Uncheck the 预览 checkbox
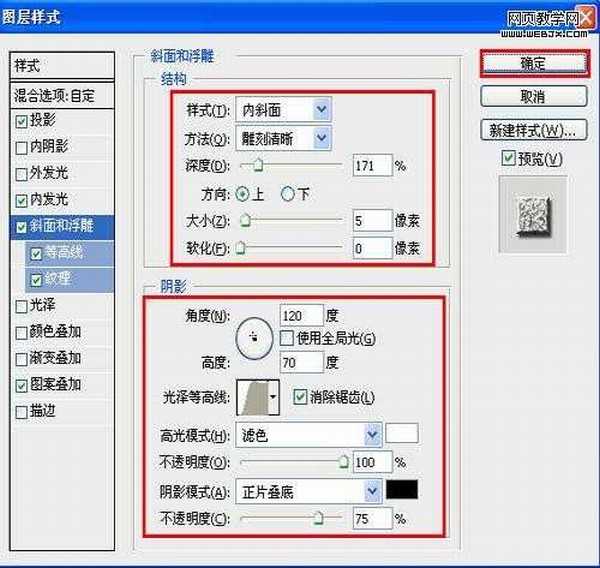Screen dimensions: 600x568 [508, 160]
